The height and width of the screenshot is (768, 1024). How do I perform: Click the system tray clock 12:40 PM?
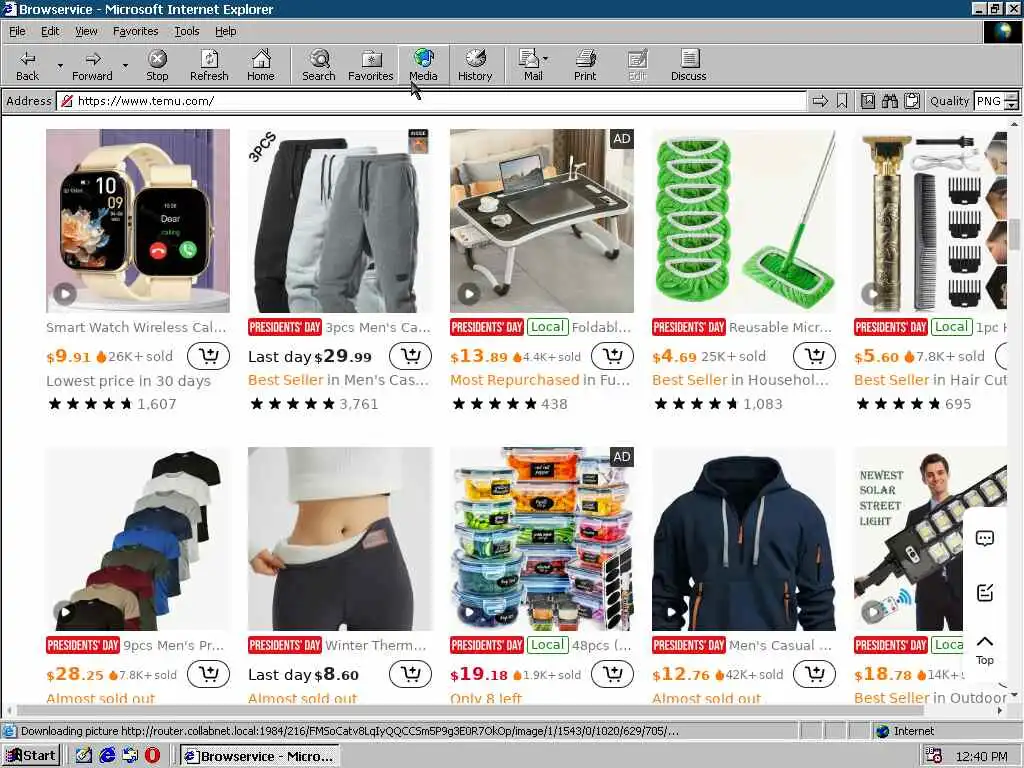[x=981, y=756]
